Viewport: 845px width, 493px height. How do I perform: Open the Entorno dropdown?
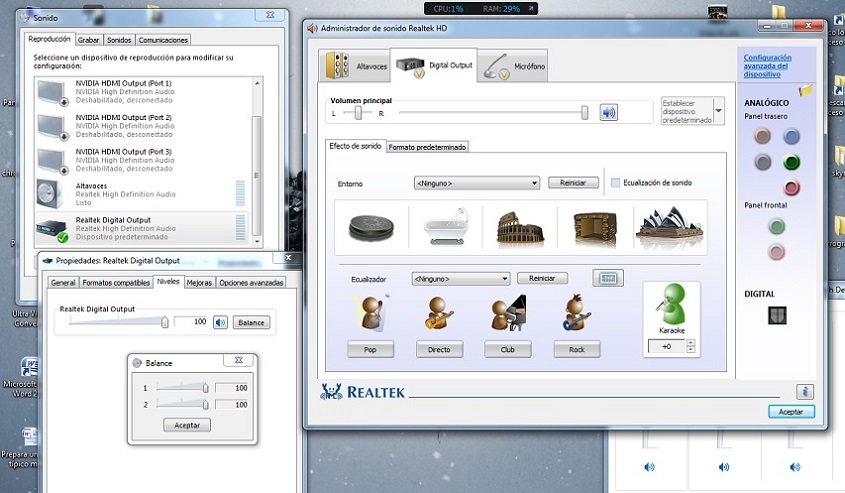point(476,183)
